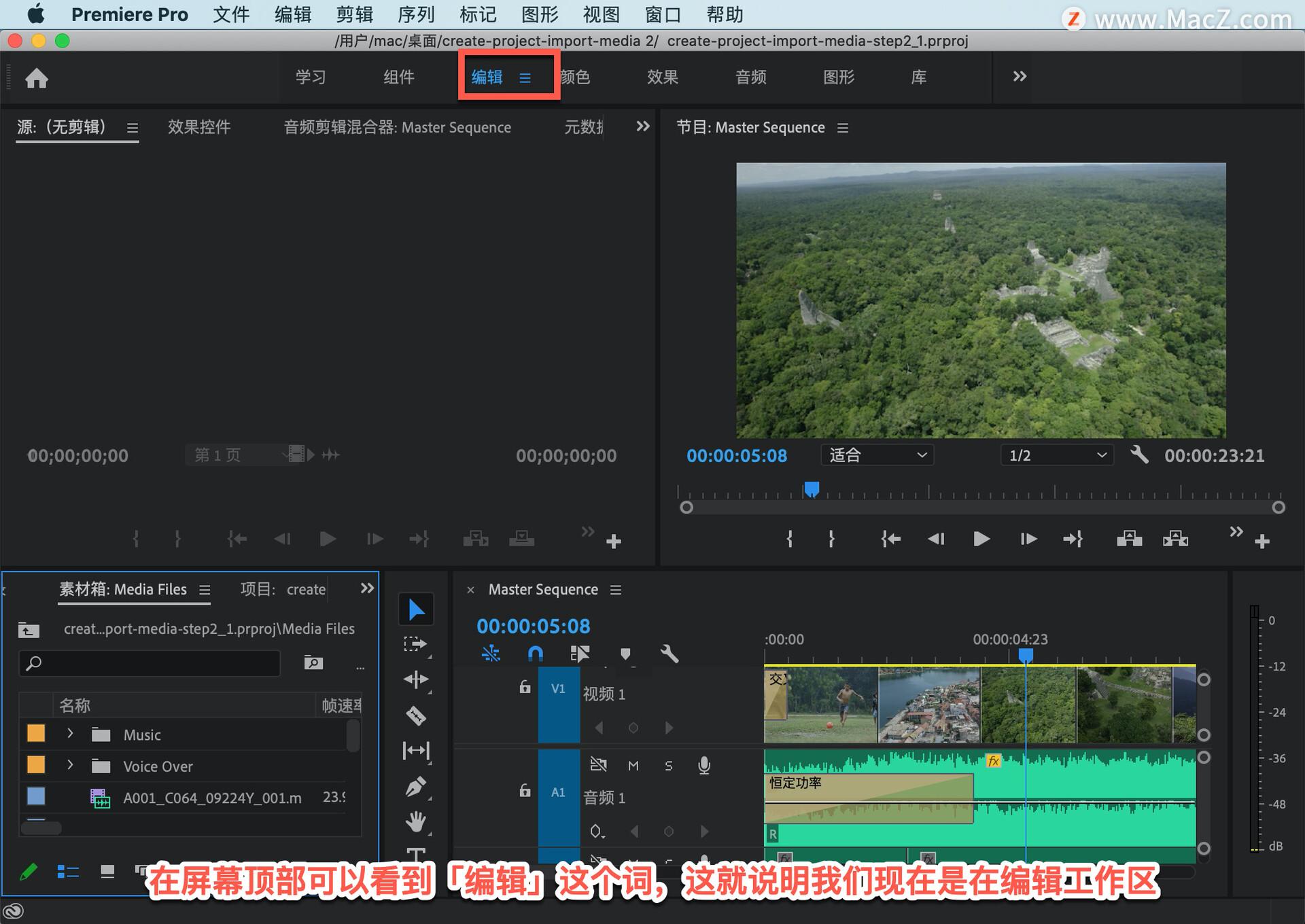The height and width of the screenshot is (924, 1305).
Task: Switch to 音频 workspace
Action: [x=751, y=77]
